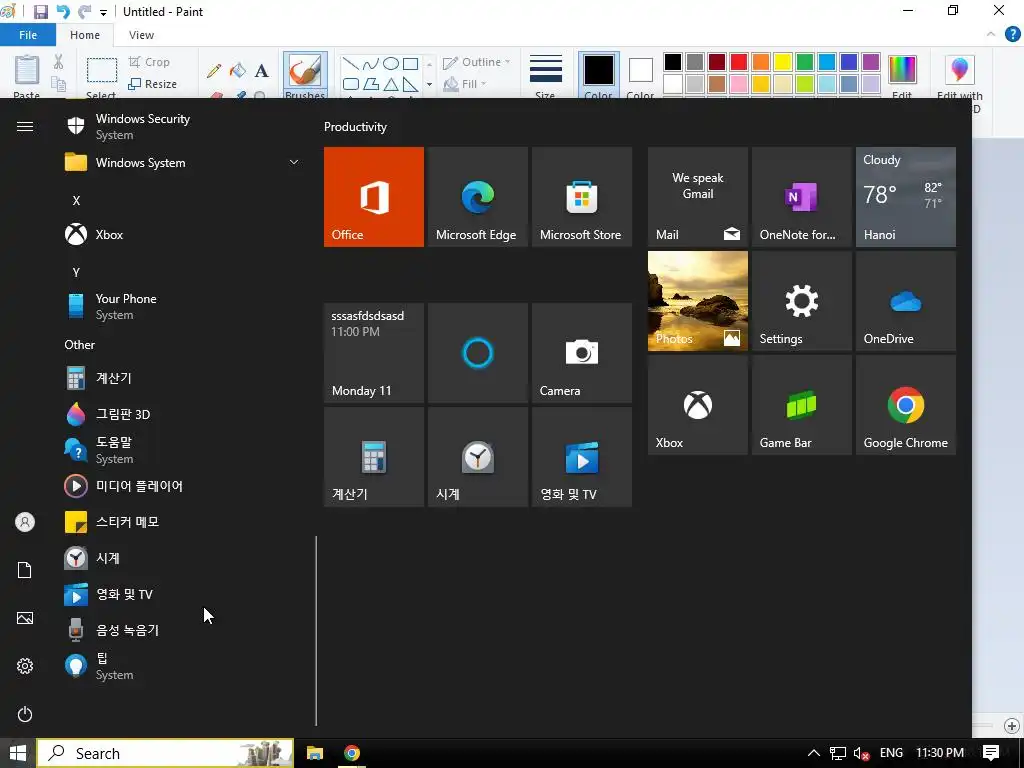This screenshot has height=768, width=1024.
Task: Open the Outline dropdown in Paint
Action: point(477,62)
